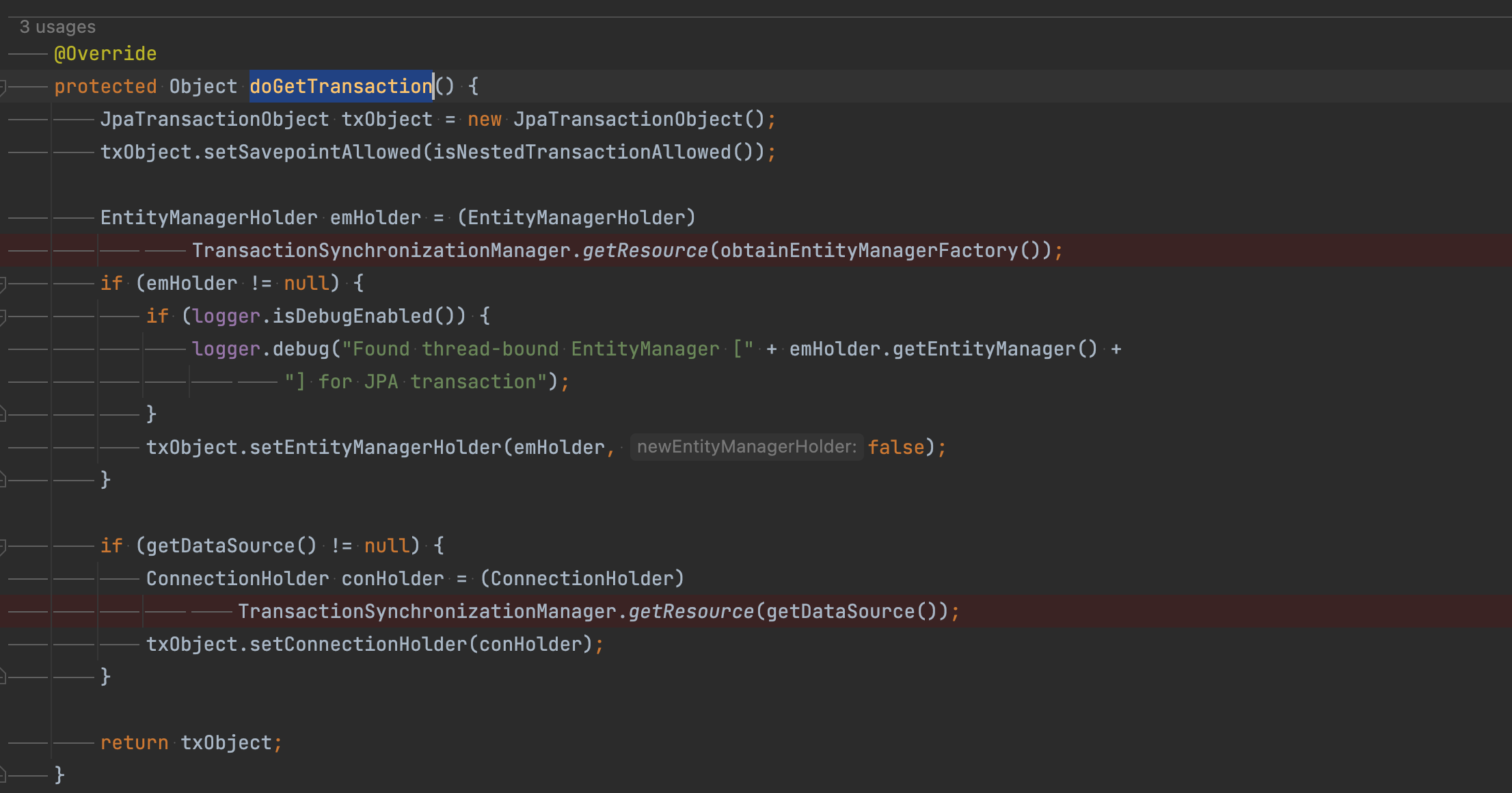
Task: Collapse the 'if (emHolder != null)' block
Action: [3, 284]
